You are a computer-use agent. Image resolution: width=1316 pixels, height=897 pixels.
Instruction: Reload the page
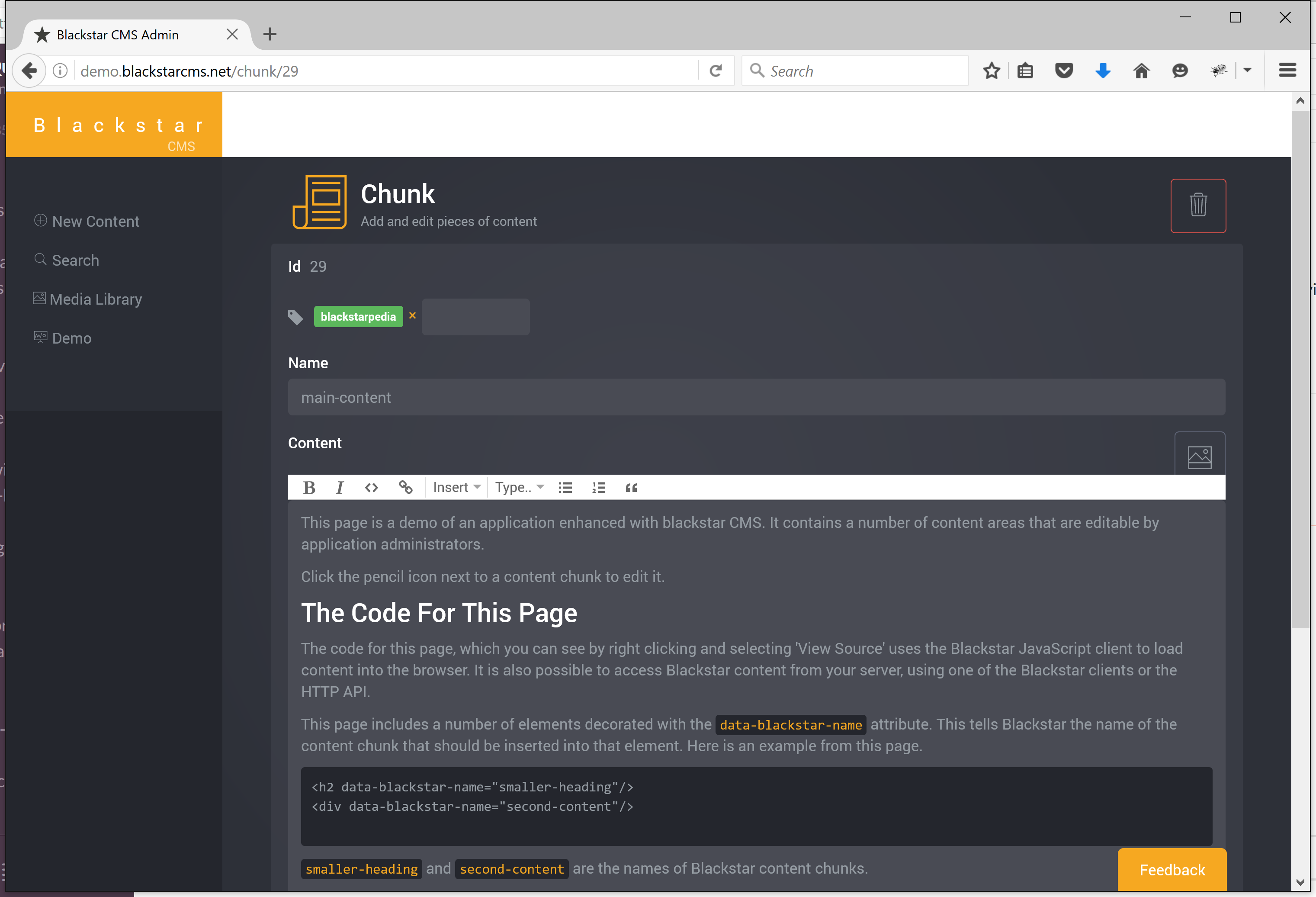[716, 71]
